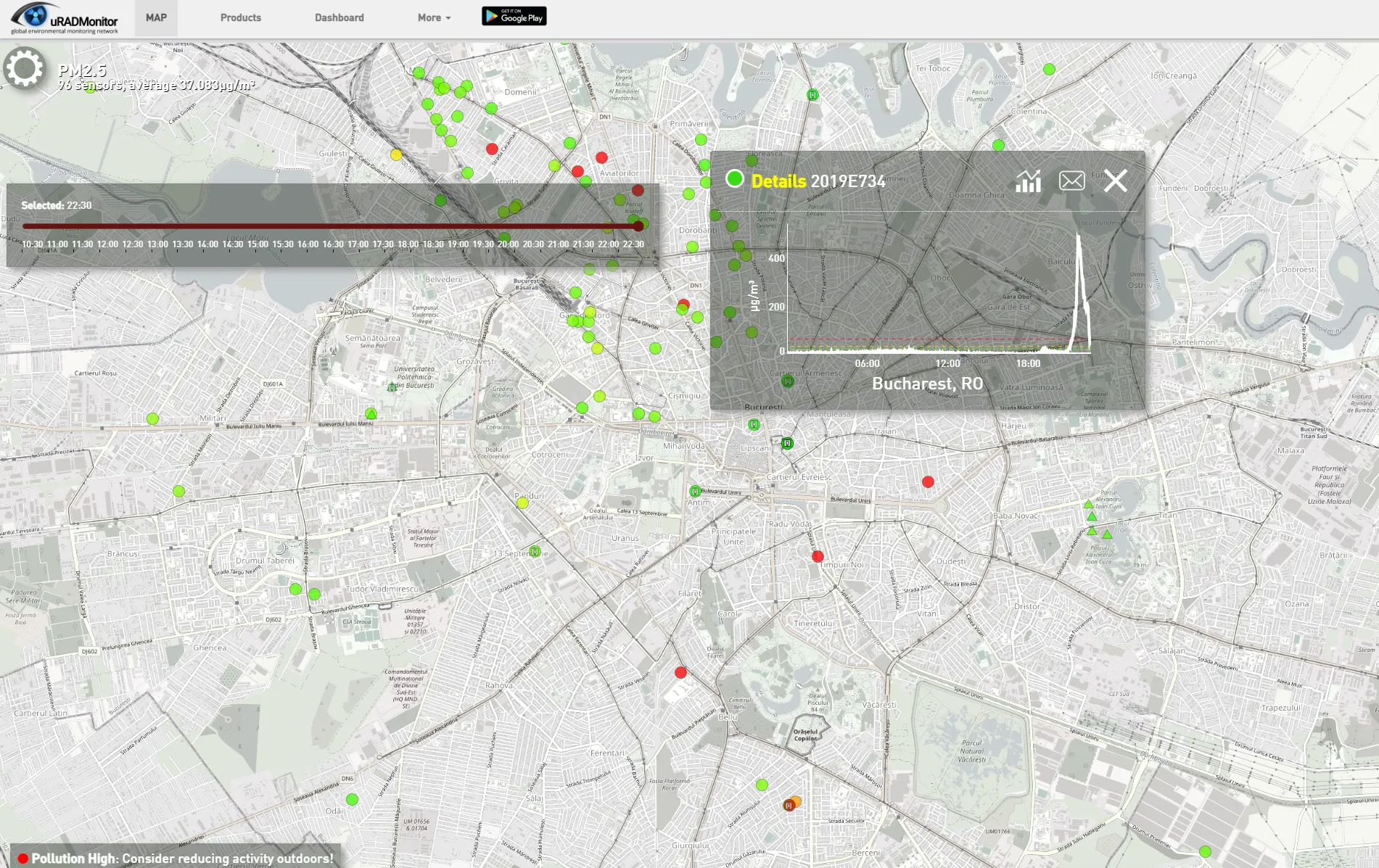Select the 12:00 mark on timeline
The height and width of the screenshot is (868, 1379).
point(107,244)
